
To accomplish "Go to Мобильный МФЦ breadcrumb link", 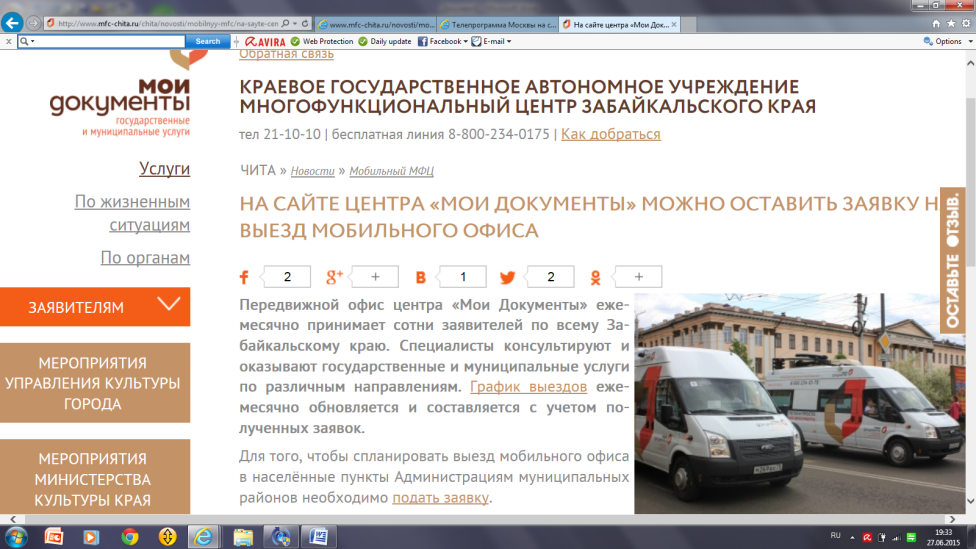I will tap(392, 171).
